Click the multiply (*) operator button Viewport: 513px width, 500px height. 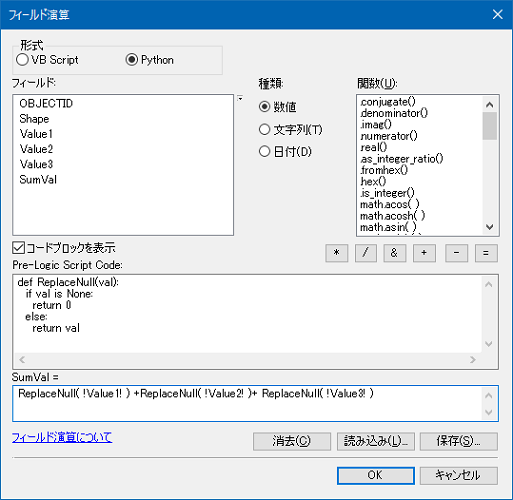(337, 253)
